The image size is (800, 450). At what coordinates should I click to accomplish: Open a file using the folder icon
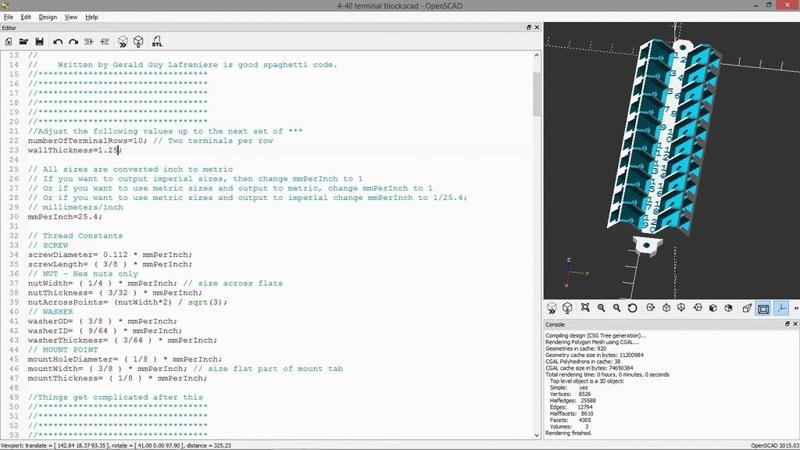23,42
